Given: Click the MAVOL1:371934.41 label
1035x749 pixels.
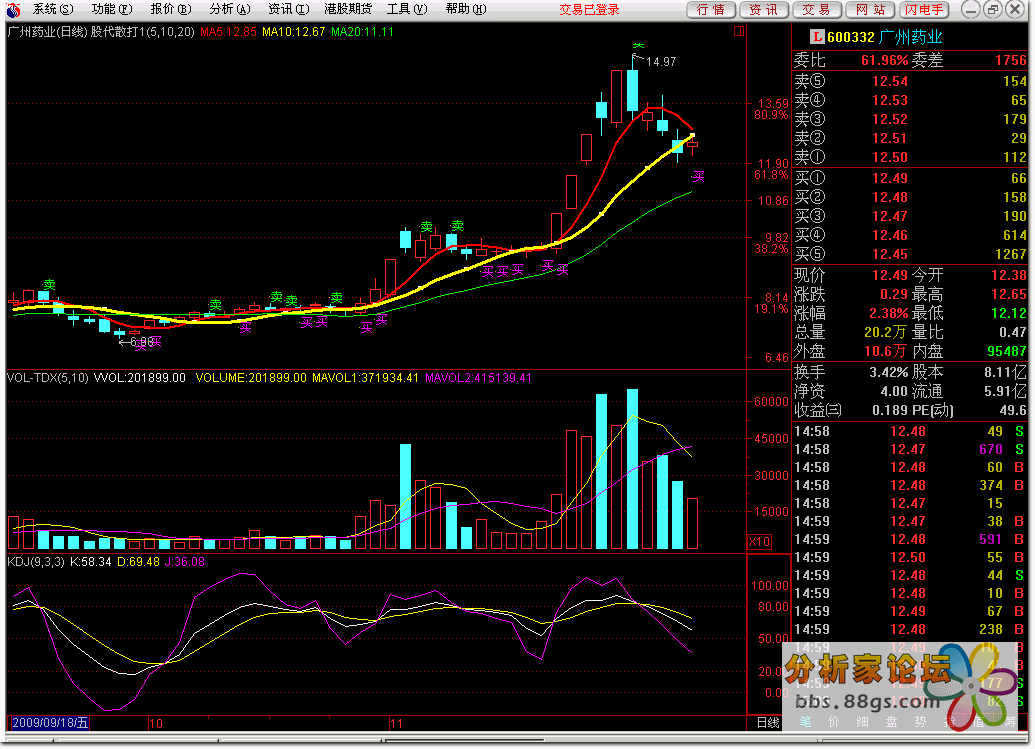Looking at the screenshot, I should click(x=365, y=378).
